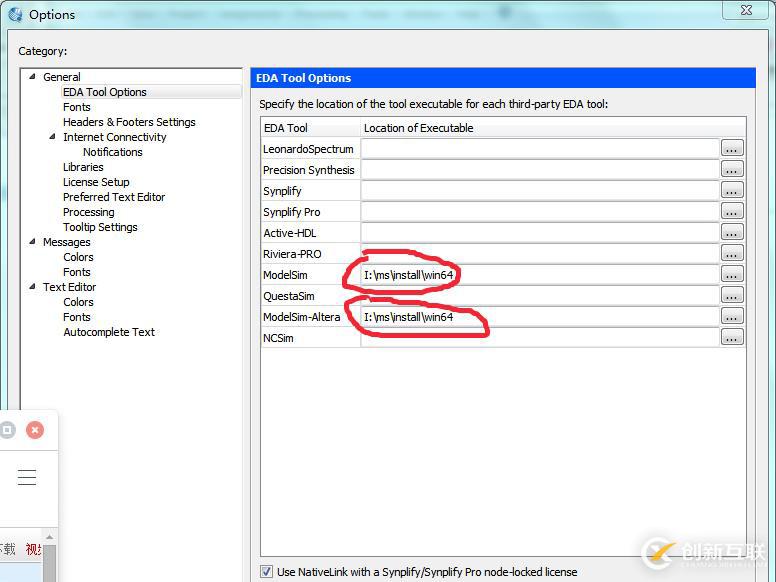Click the EDA Tool column header
The image size is (776, 582).
click(310, 128)
